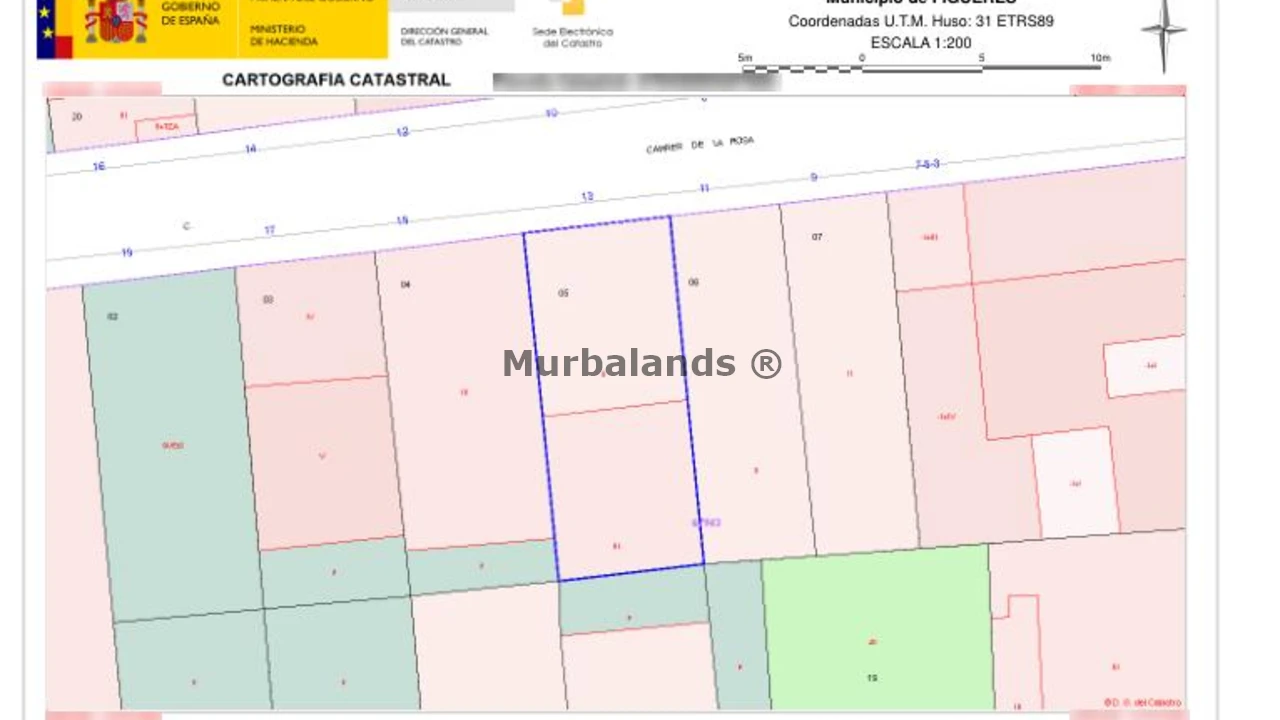Image resolution: width=1280 pixels, height=720 pixels.
Task: Click street number 13 above parcel 05
Action: (x=587, y=197)
